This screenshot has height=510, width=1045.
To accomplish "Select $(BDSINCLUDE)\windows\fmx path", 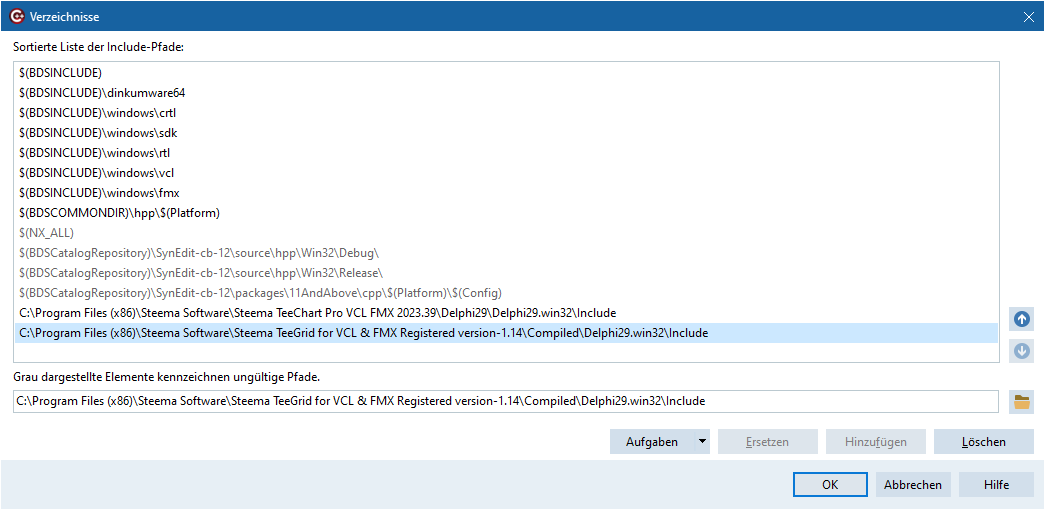I will pos(506,193).
